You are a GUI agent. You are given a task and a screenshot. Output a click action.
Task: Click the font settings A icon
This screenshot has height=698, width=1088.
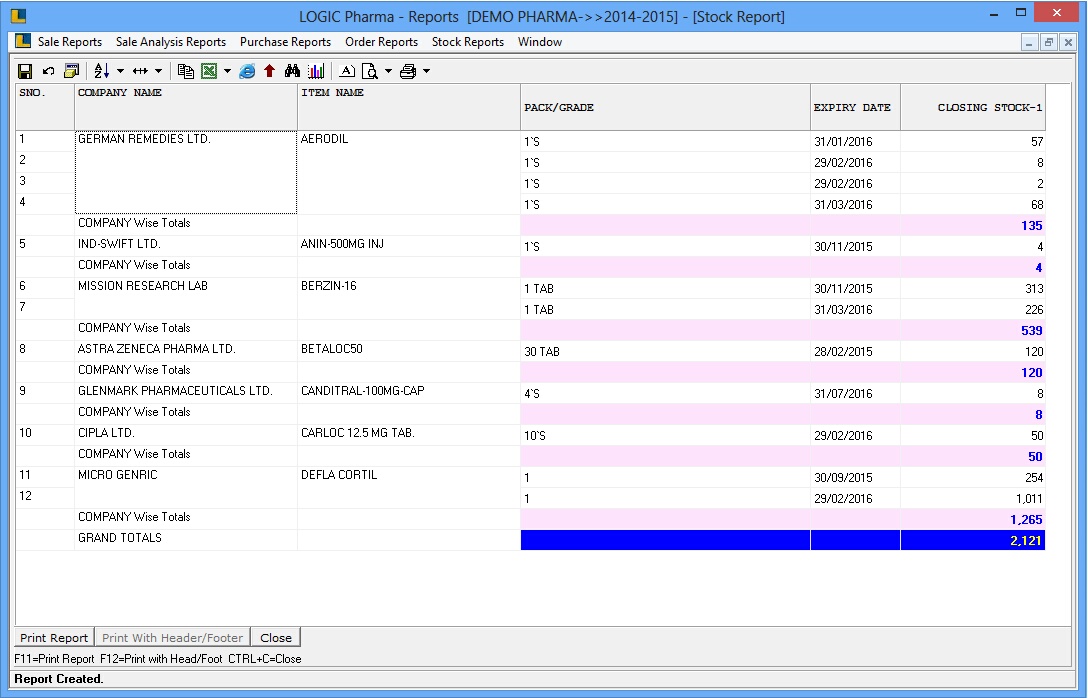(347, 71)
